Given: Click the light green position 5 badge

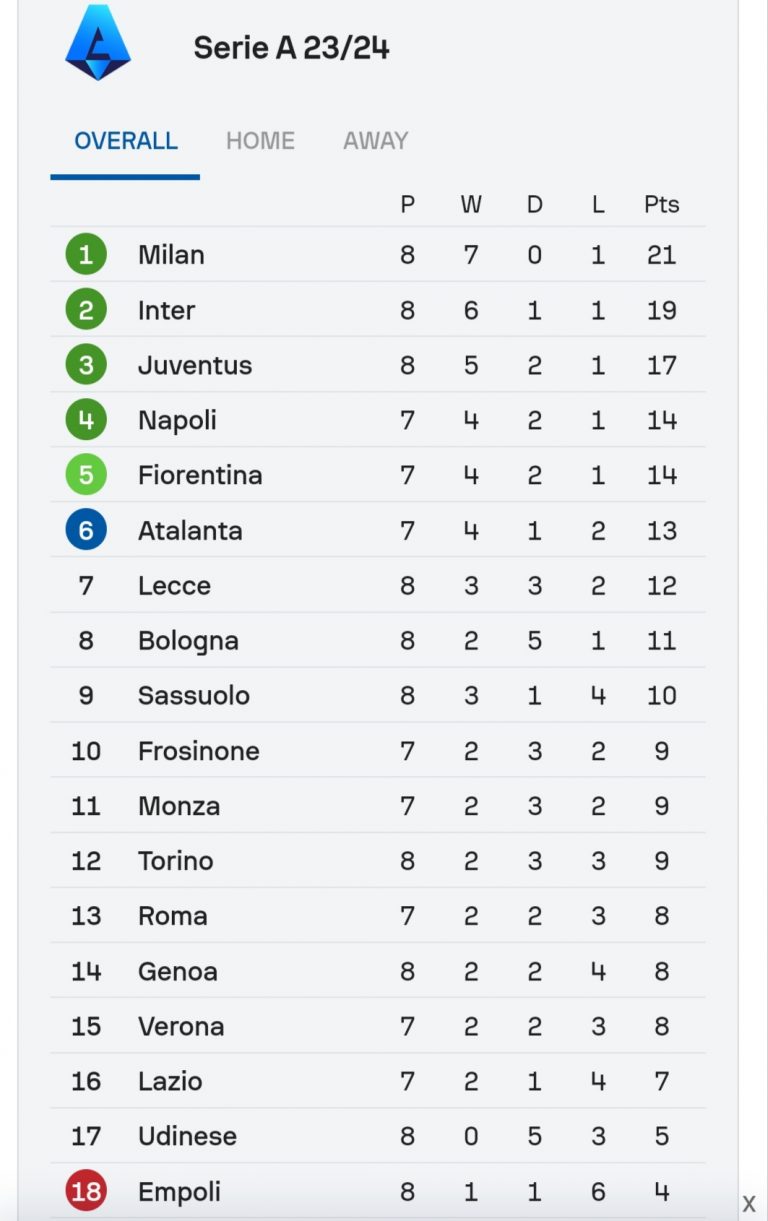Looking at the screenshot, I should coord(86,475).
